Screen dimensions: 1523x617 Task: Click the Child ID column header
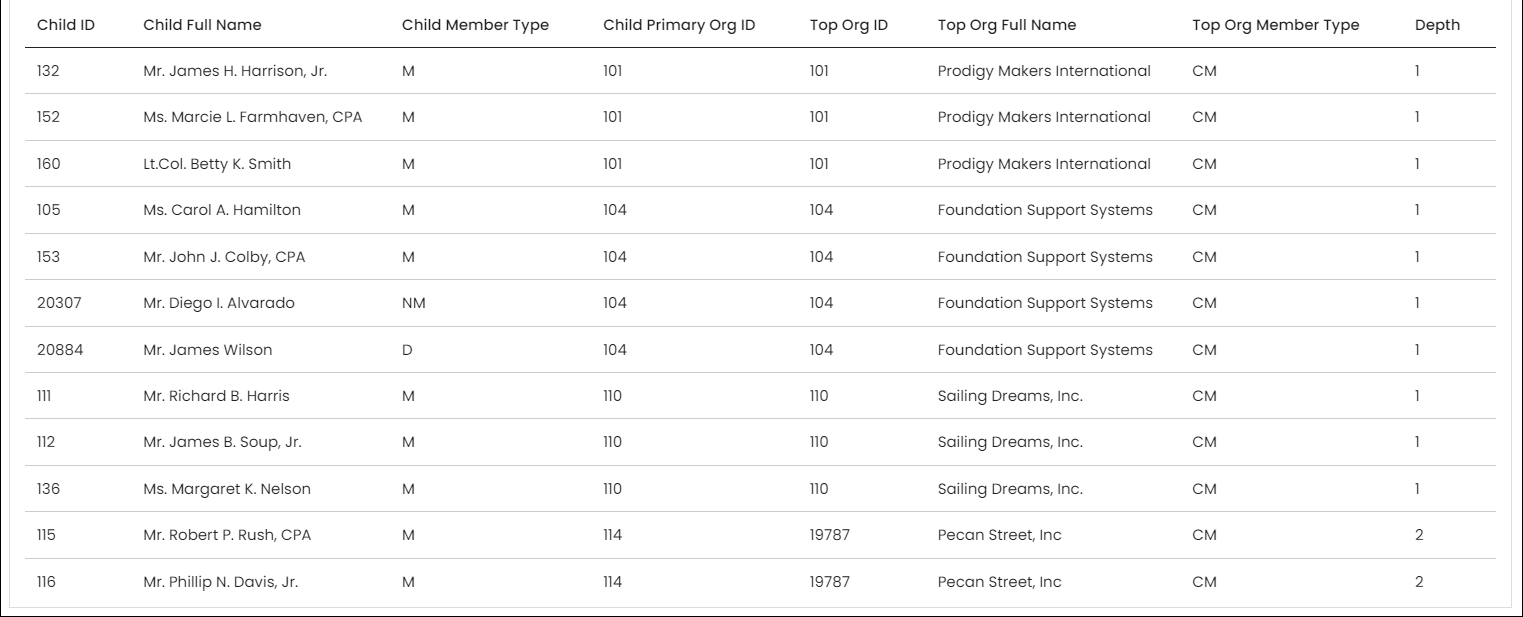pyautogui.click(x=66, y=25)
